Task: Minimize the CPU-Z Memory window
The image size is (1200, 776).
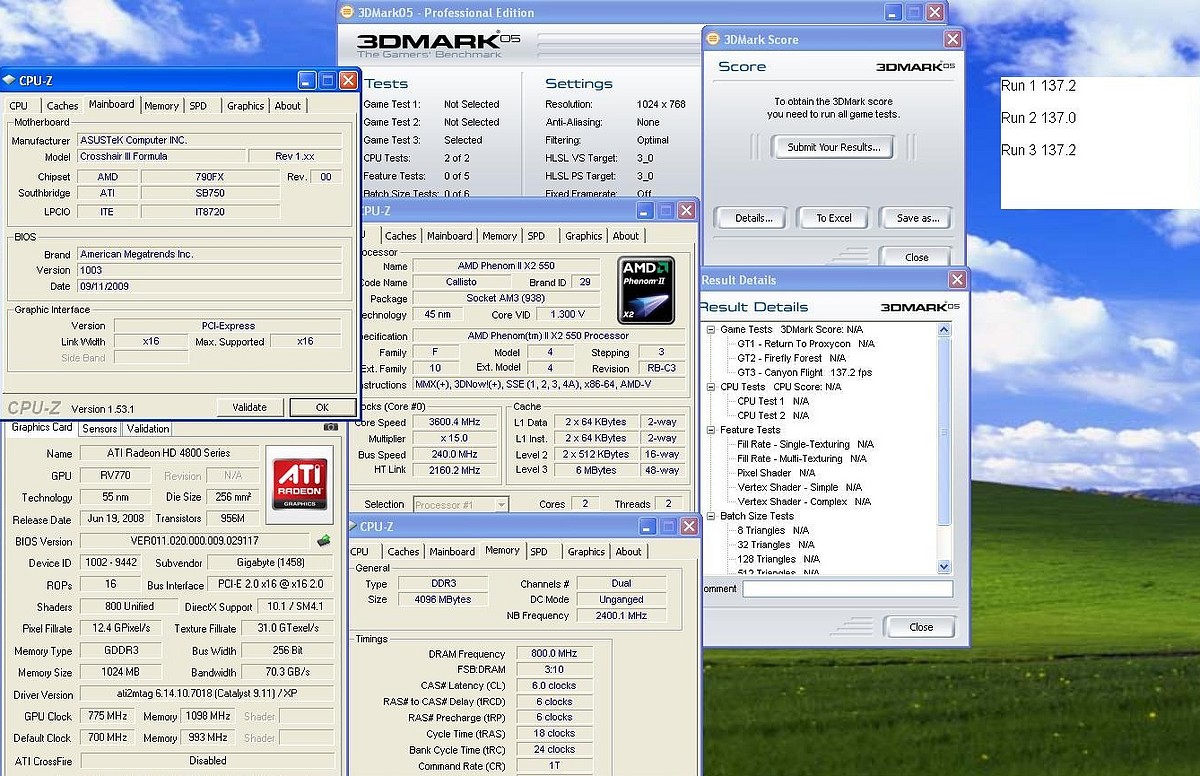Action: tap(649, 526)
